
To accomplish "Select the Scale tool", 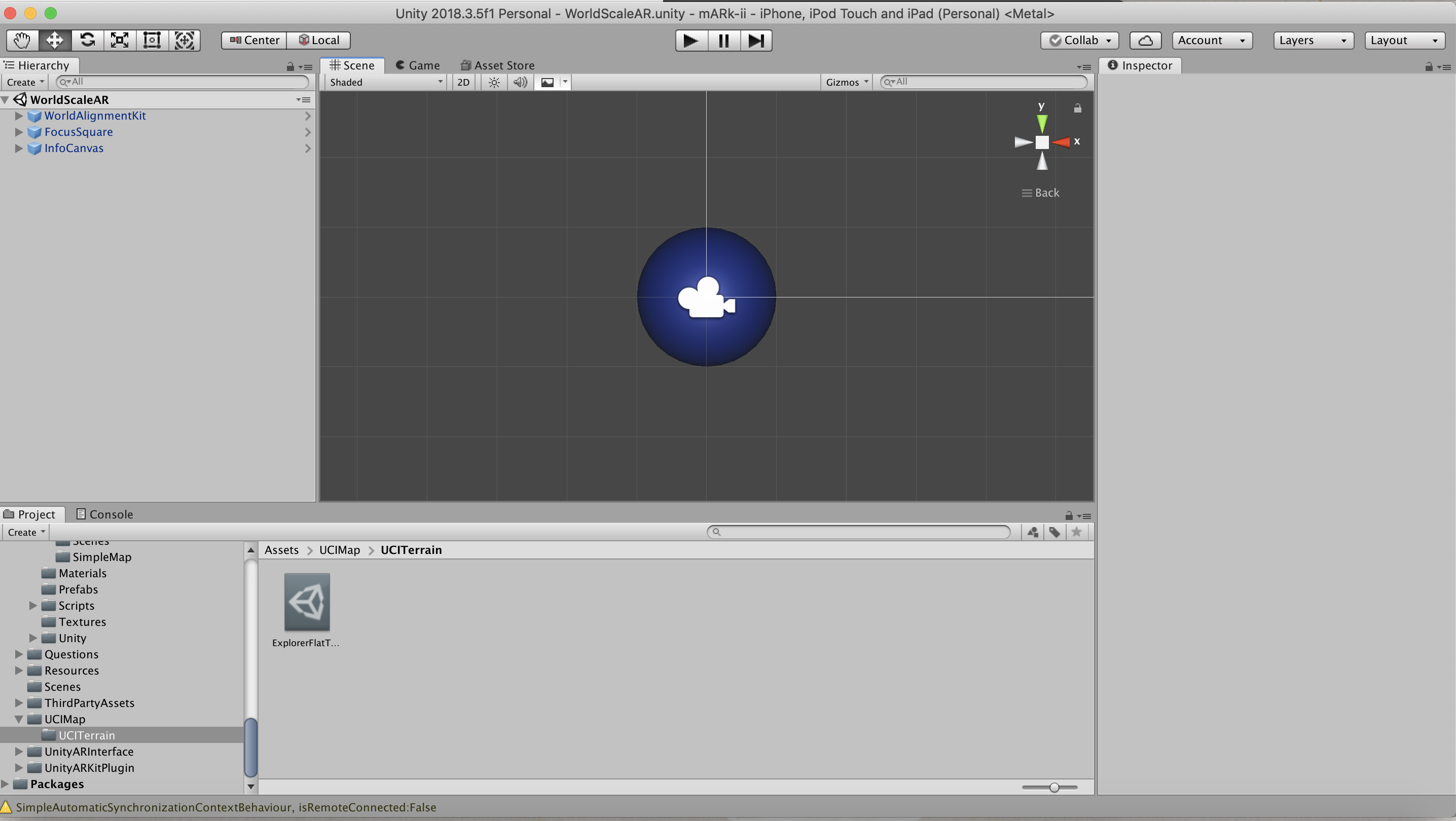I will (x=119, y=40).
